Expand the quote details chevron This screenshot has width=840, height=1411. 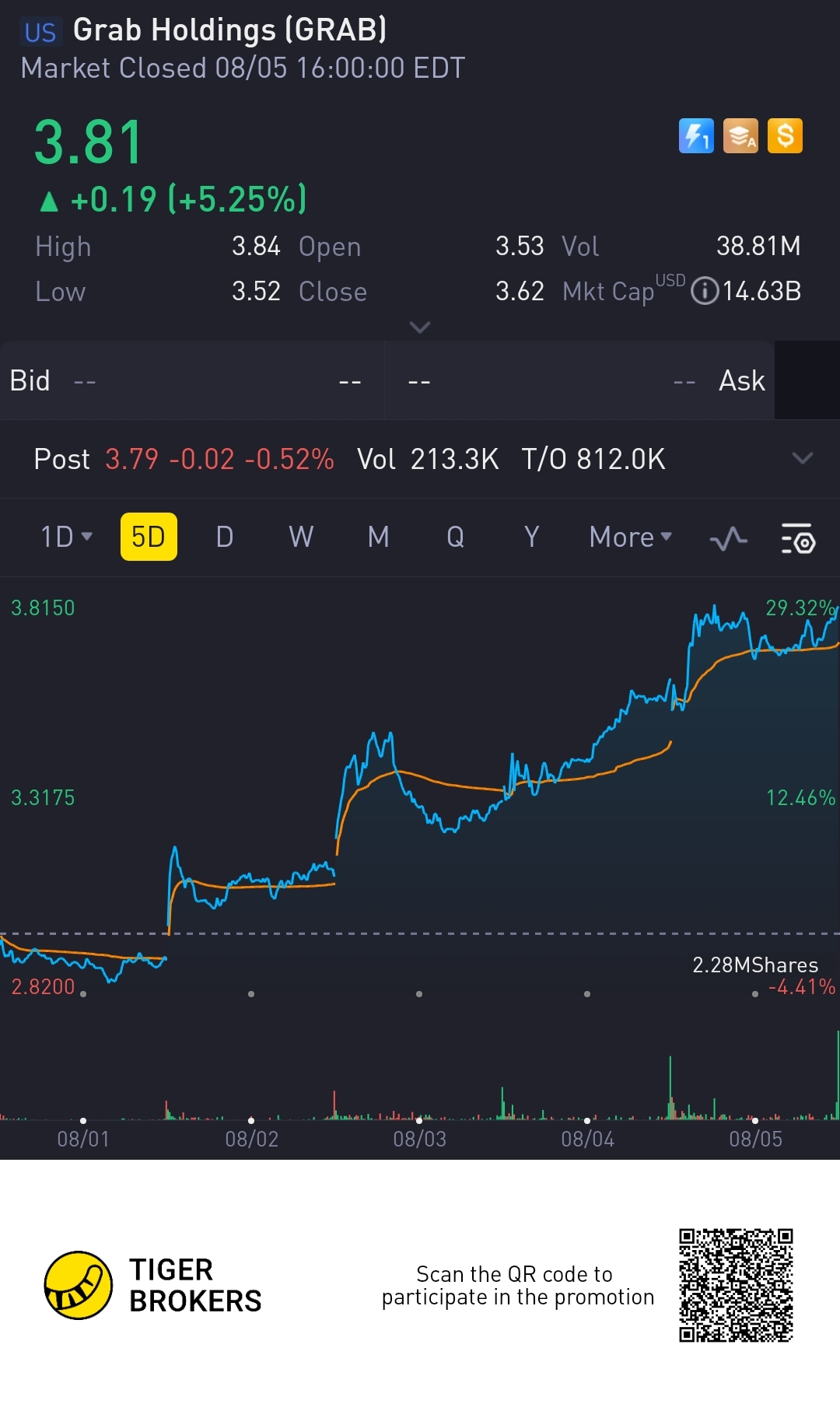[420, 327]
